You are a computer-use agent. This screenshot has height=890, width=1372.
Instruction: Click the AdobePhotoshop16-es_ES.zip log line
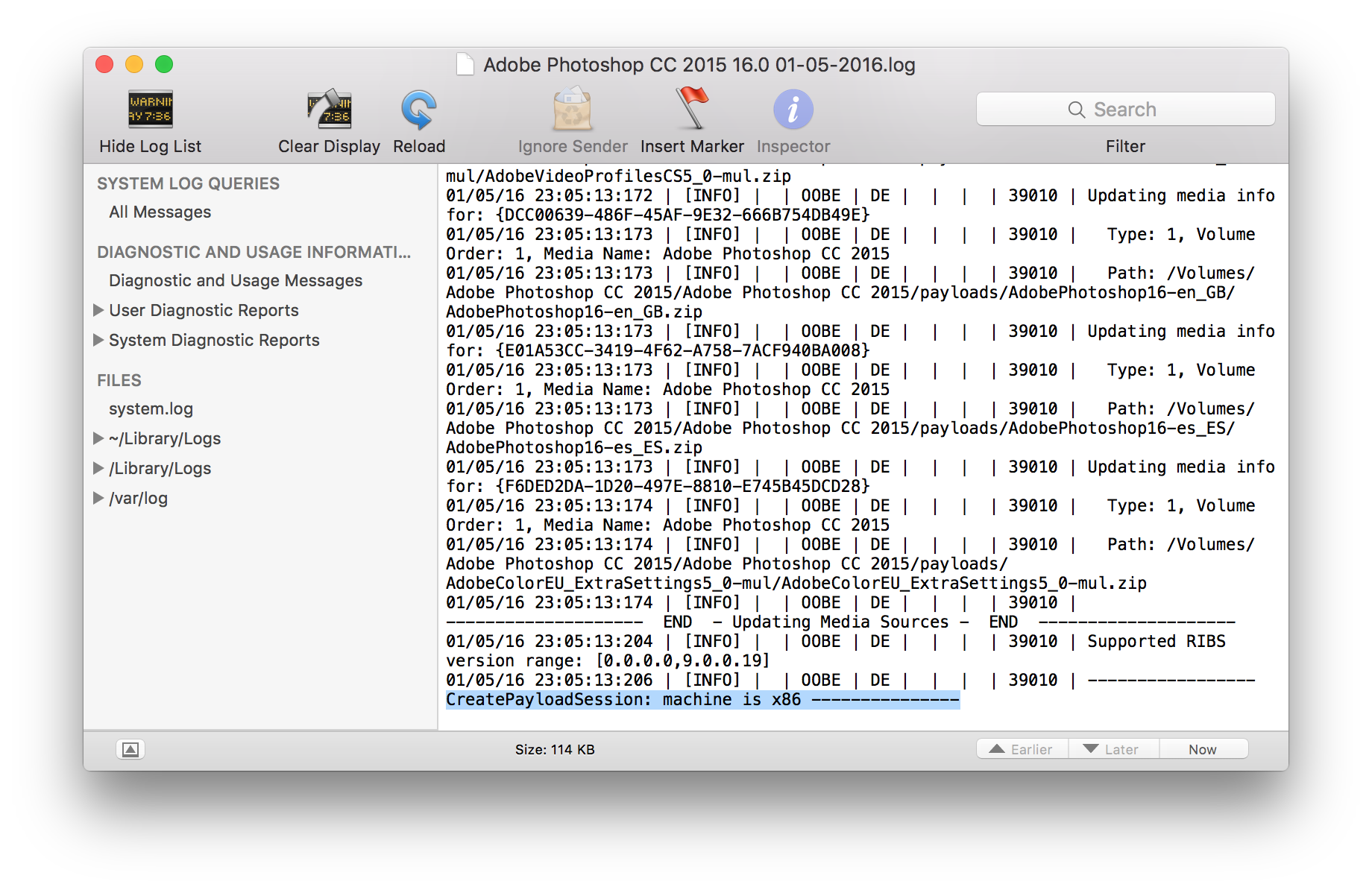[x=574, y=447]
